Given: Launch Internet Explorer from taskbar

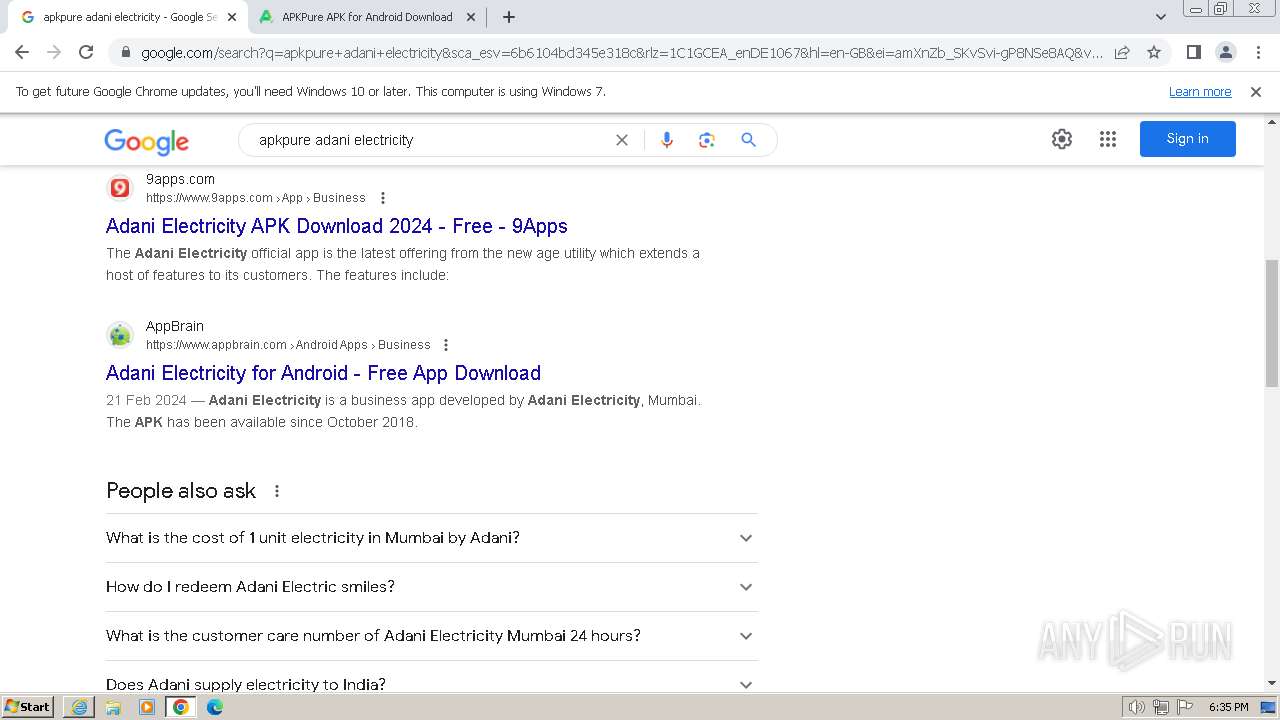Looking at the screenshot, I should click(x=79, y=707).
